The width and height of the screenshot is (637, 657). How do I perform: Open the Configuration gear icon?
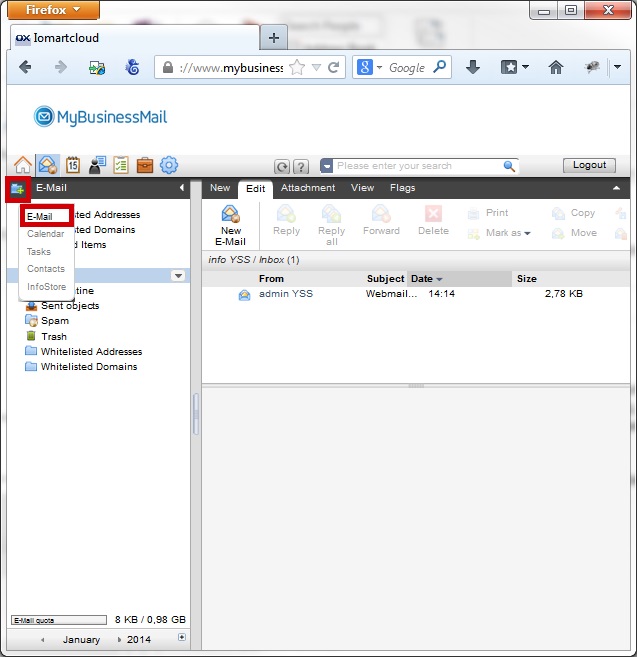pyautogui.click(x=169, y=165)
